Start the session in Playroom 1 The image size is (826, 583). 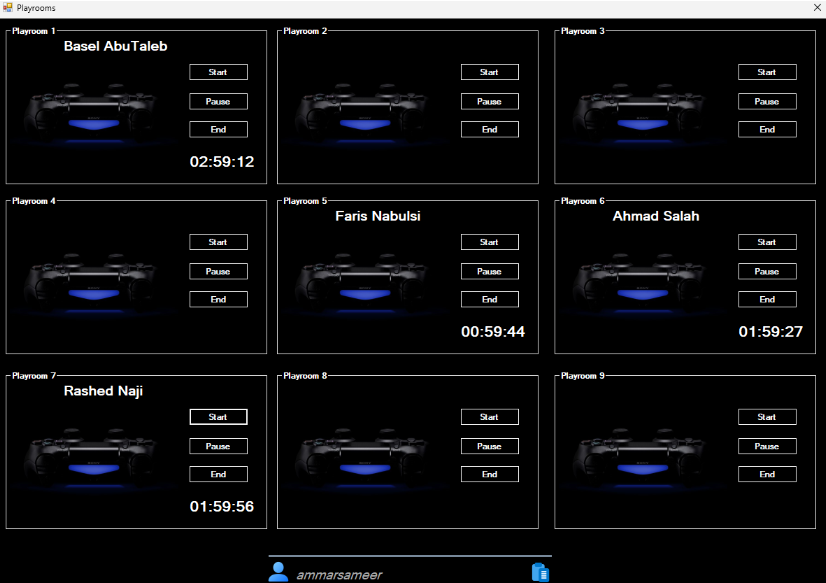click(x=218, y=72)
